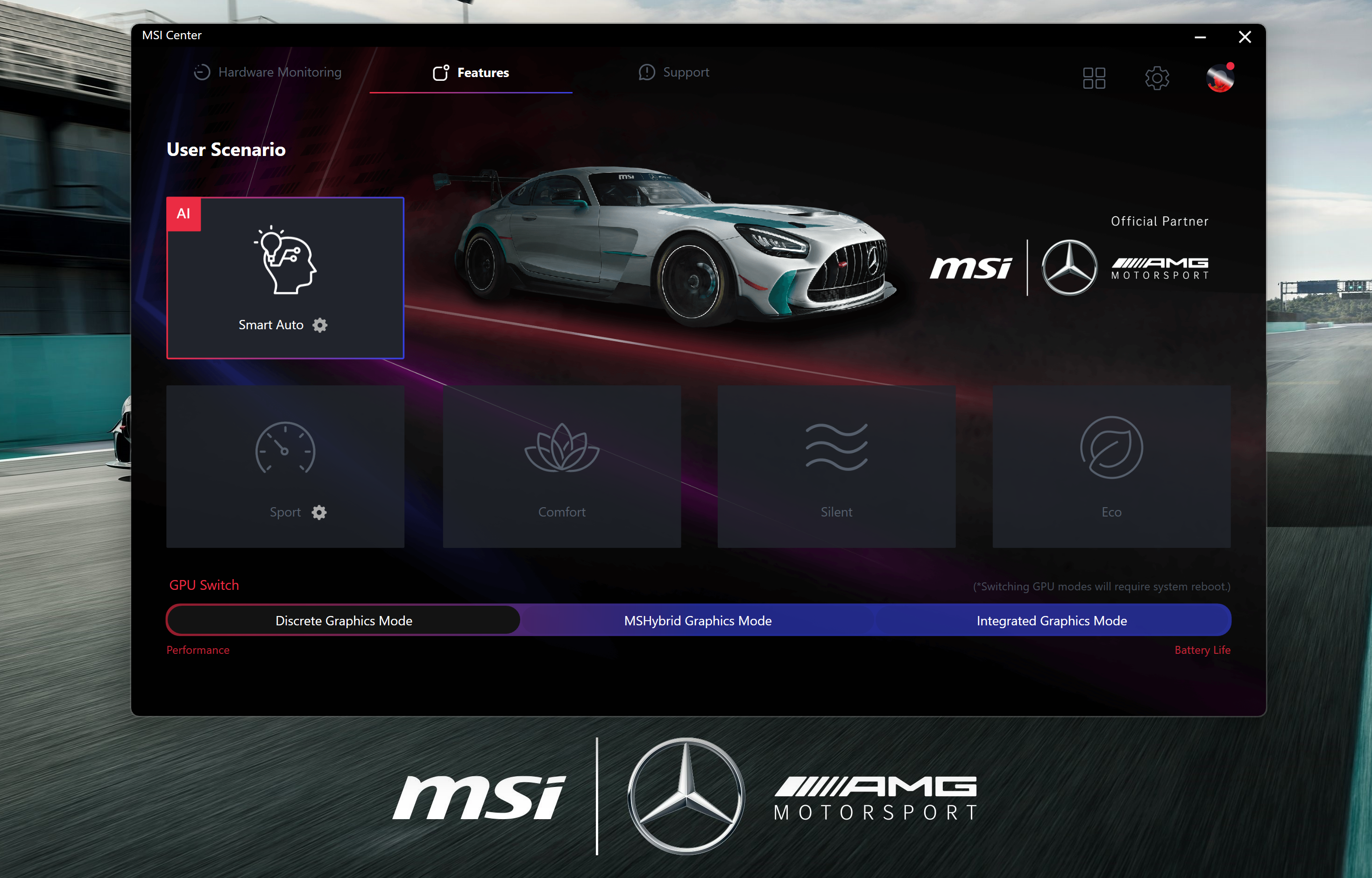Open the feature sets grid icon

[x=1094, y=78]
